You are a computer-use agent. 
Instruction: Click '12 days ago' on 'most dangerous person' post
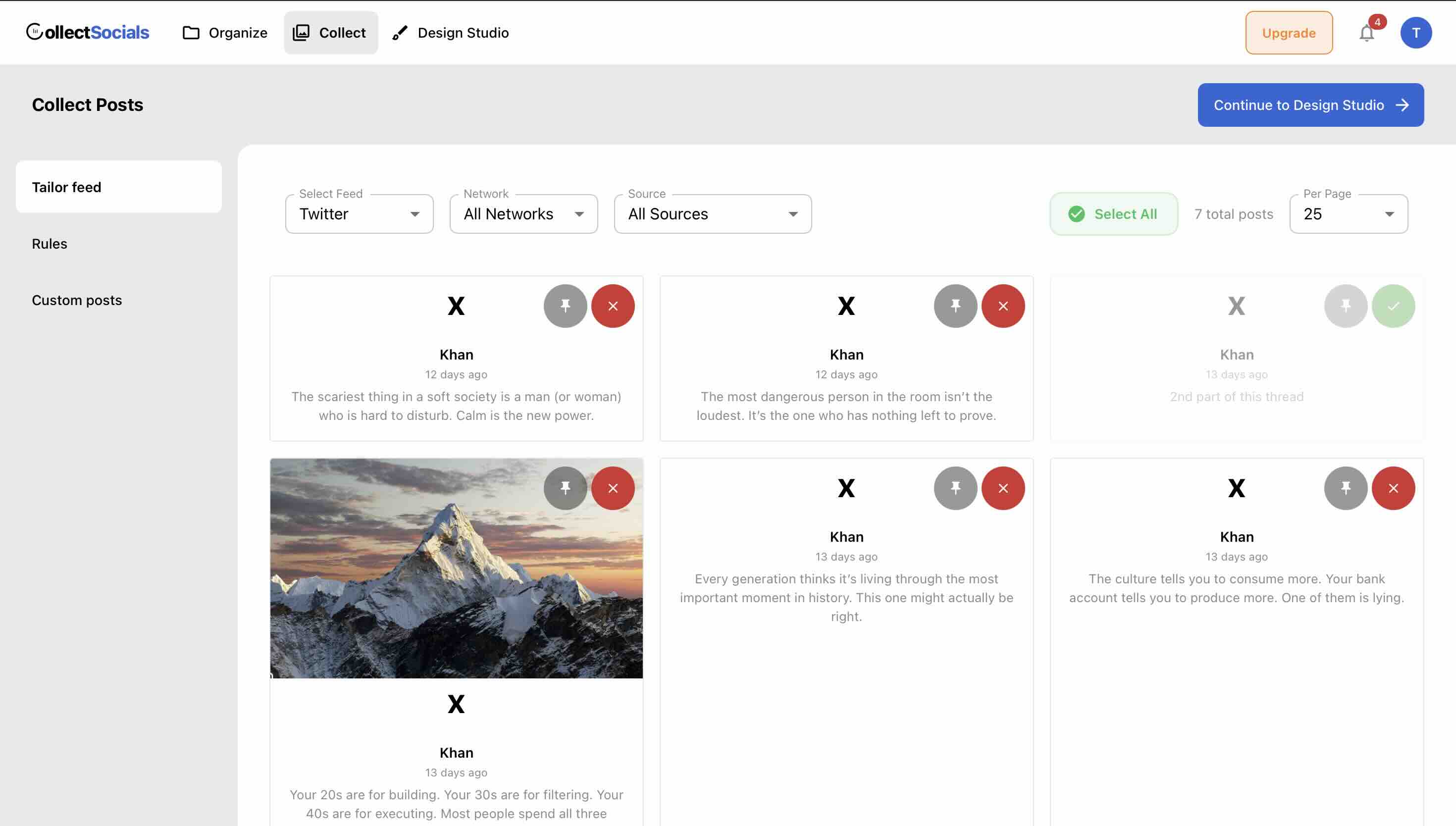click(846, 374)
